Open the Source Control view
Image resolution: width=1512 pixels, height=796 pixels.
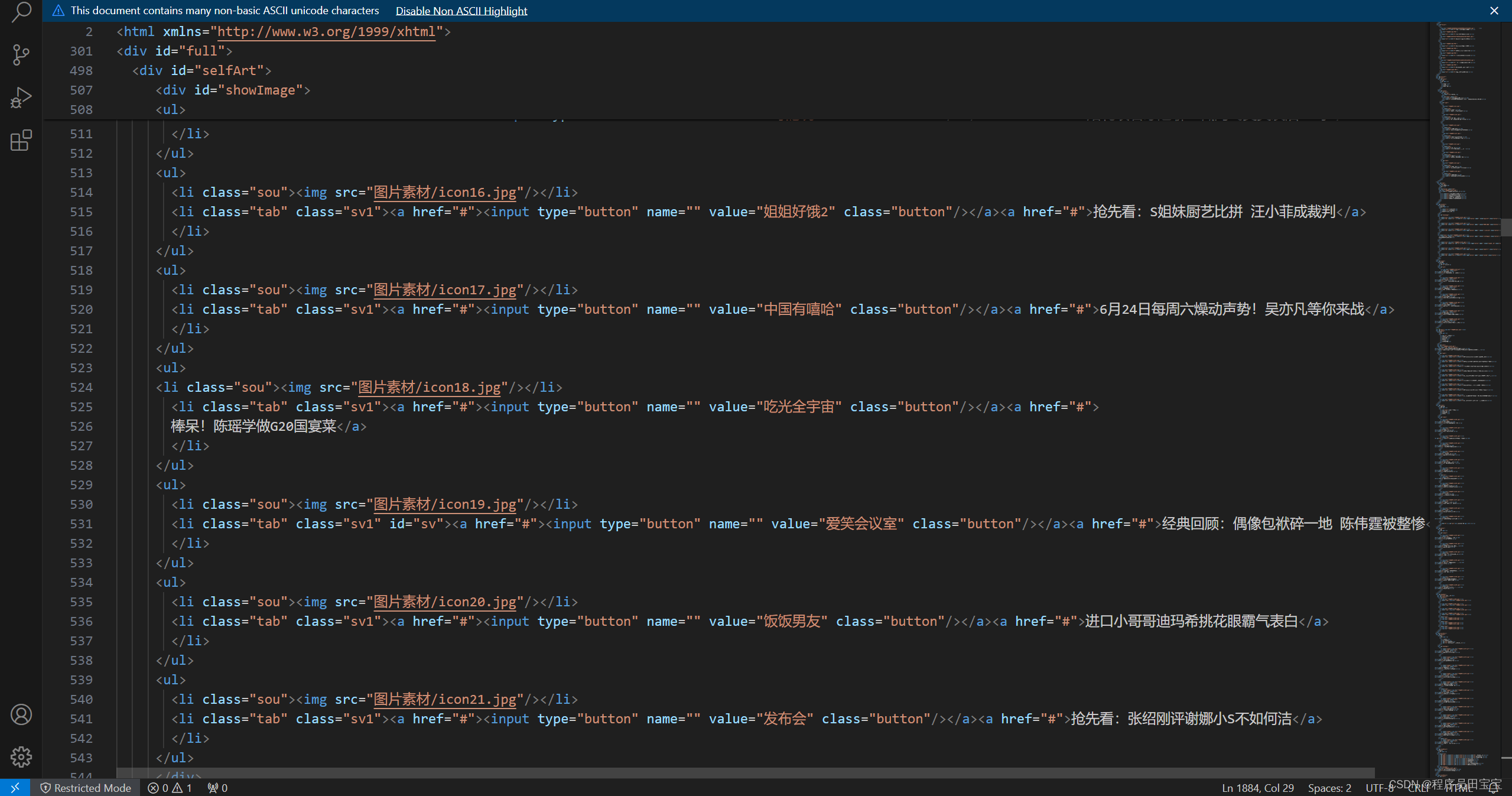tap(21, 55)
